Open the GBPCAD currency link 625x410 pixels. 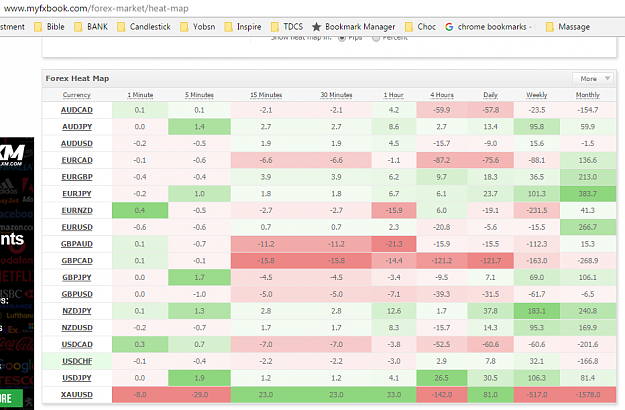coord(77,261)
